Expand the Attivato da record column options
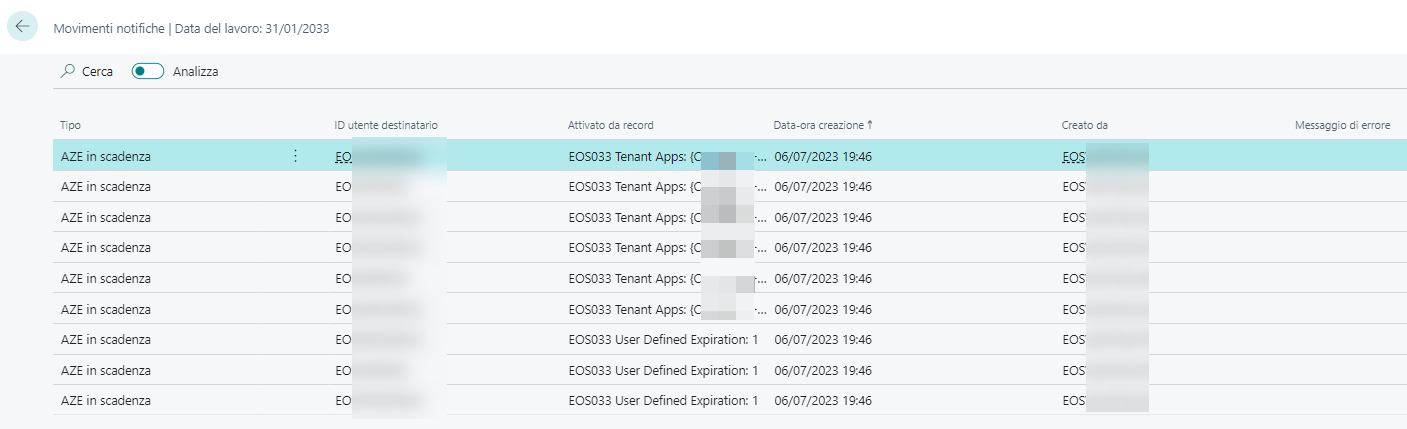Viewport: 1407px width, 429px height. [610, 125]
